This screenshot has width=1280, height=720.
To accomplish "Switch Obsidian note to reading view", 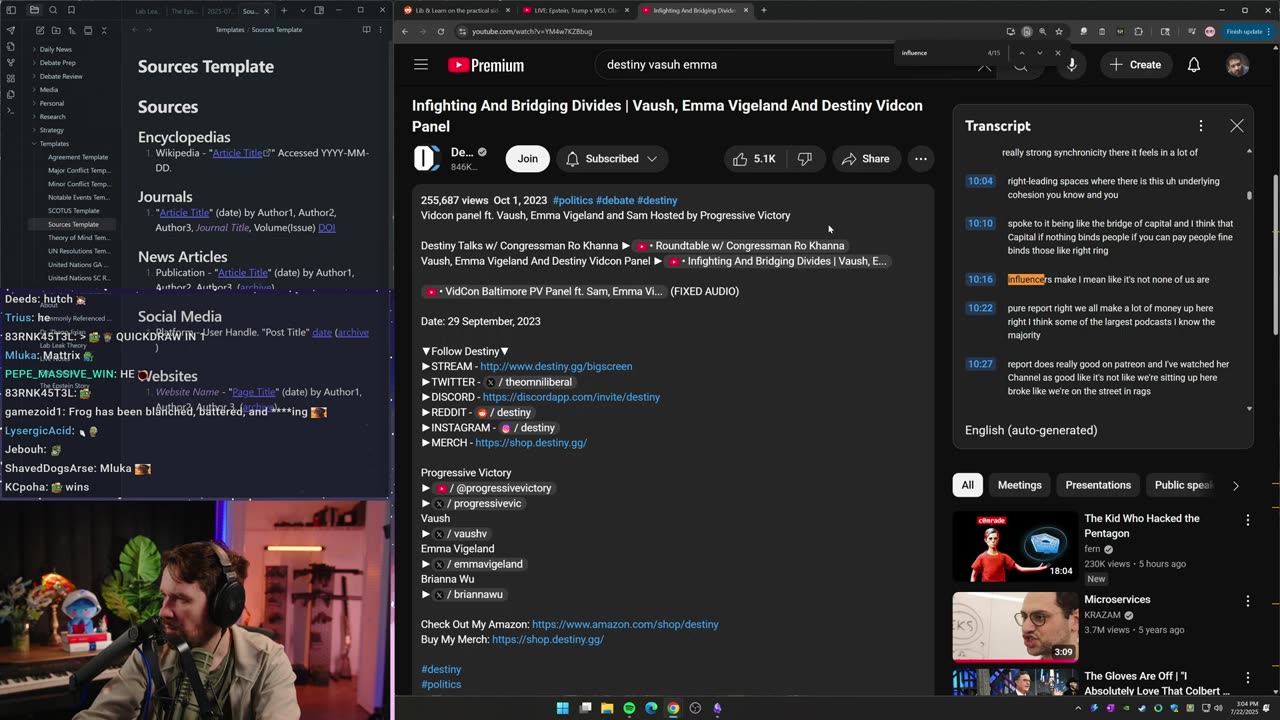I will (x=366, y=30).
